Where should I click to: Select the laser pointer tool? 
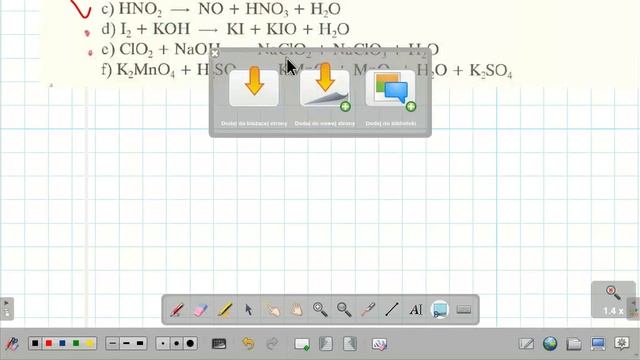point(368,310)
